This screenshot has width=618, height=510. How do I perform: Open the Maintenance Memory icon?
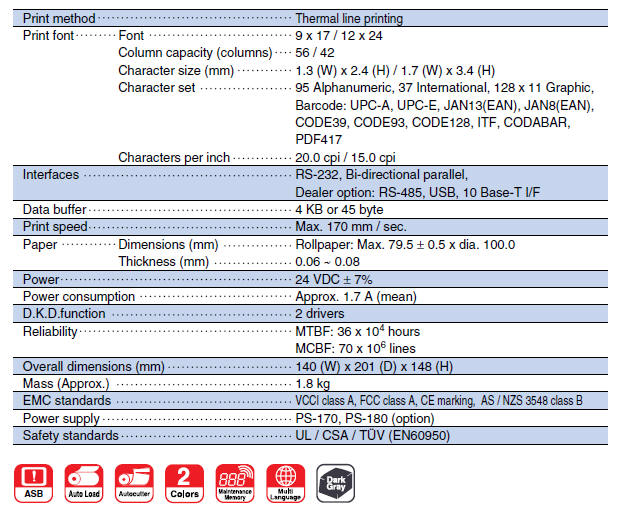[236, 481]
